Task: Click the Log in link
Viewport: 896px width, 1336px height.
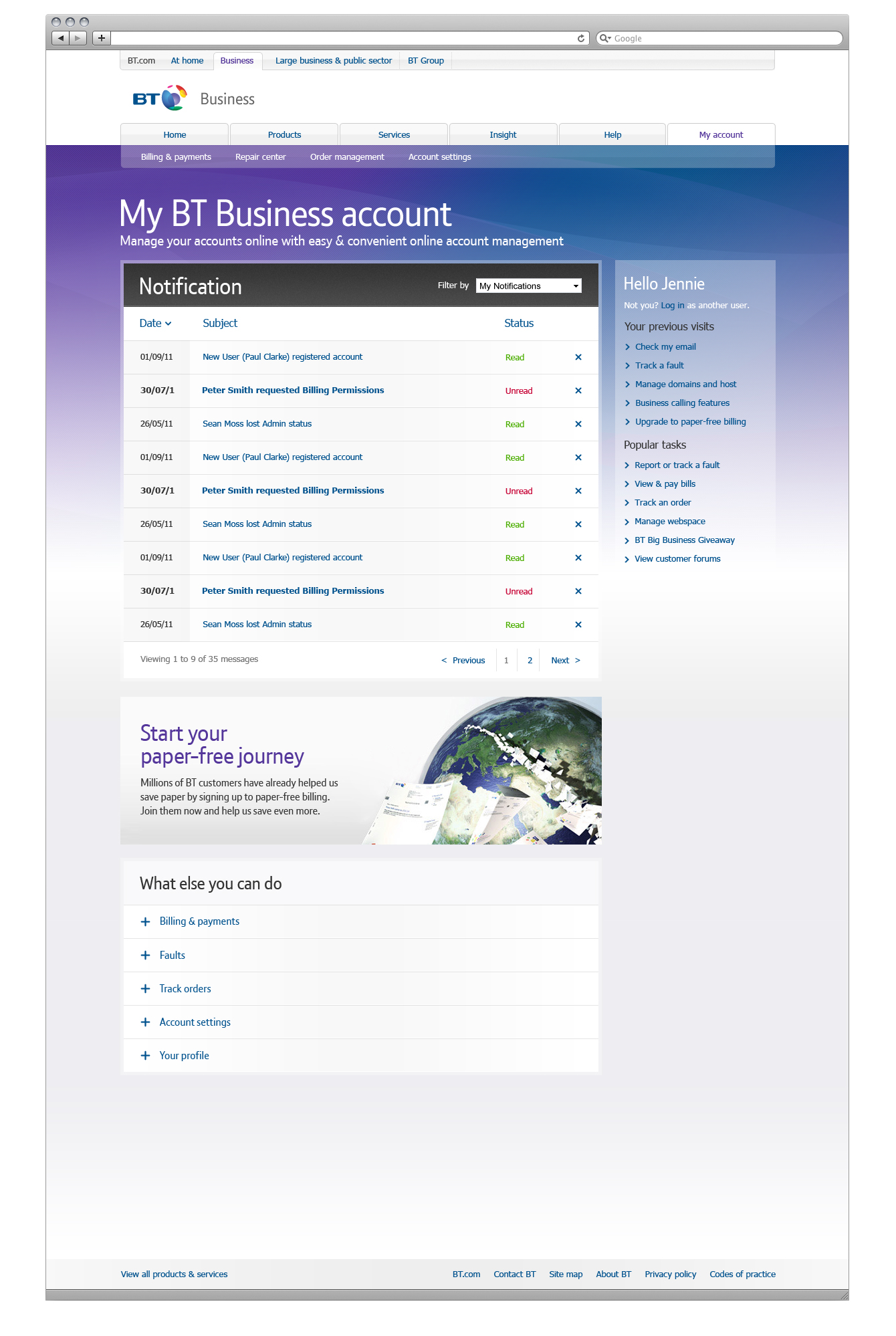Action: pos(672,306)
